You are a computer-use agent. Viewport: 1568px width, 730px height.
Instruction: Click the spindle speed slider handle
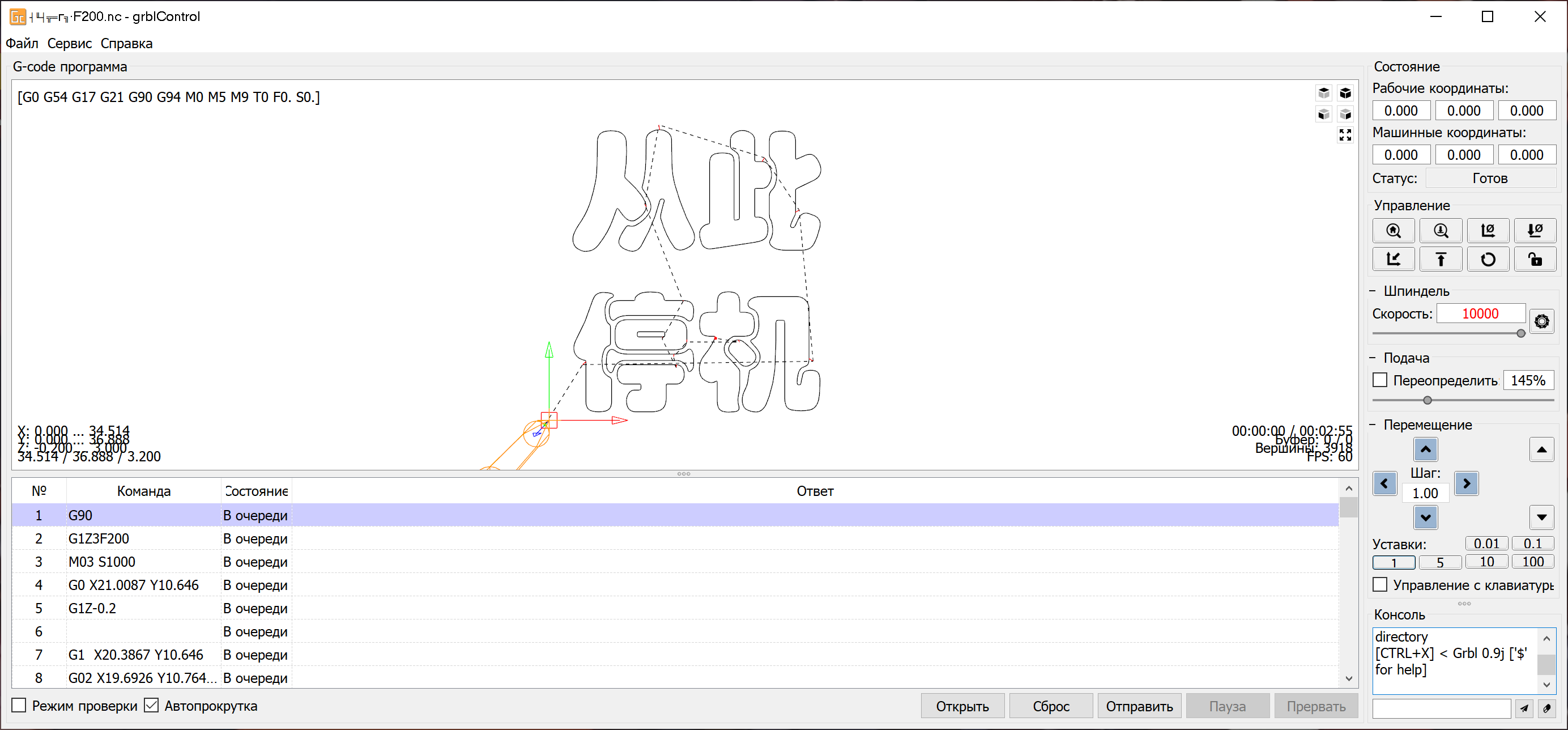pyautogui.click(x=1520, y=333)
